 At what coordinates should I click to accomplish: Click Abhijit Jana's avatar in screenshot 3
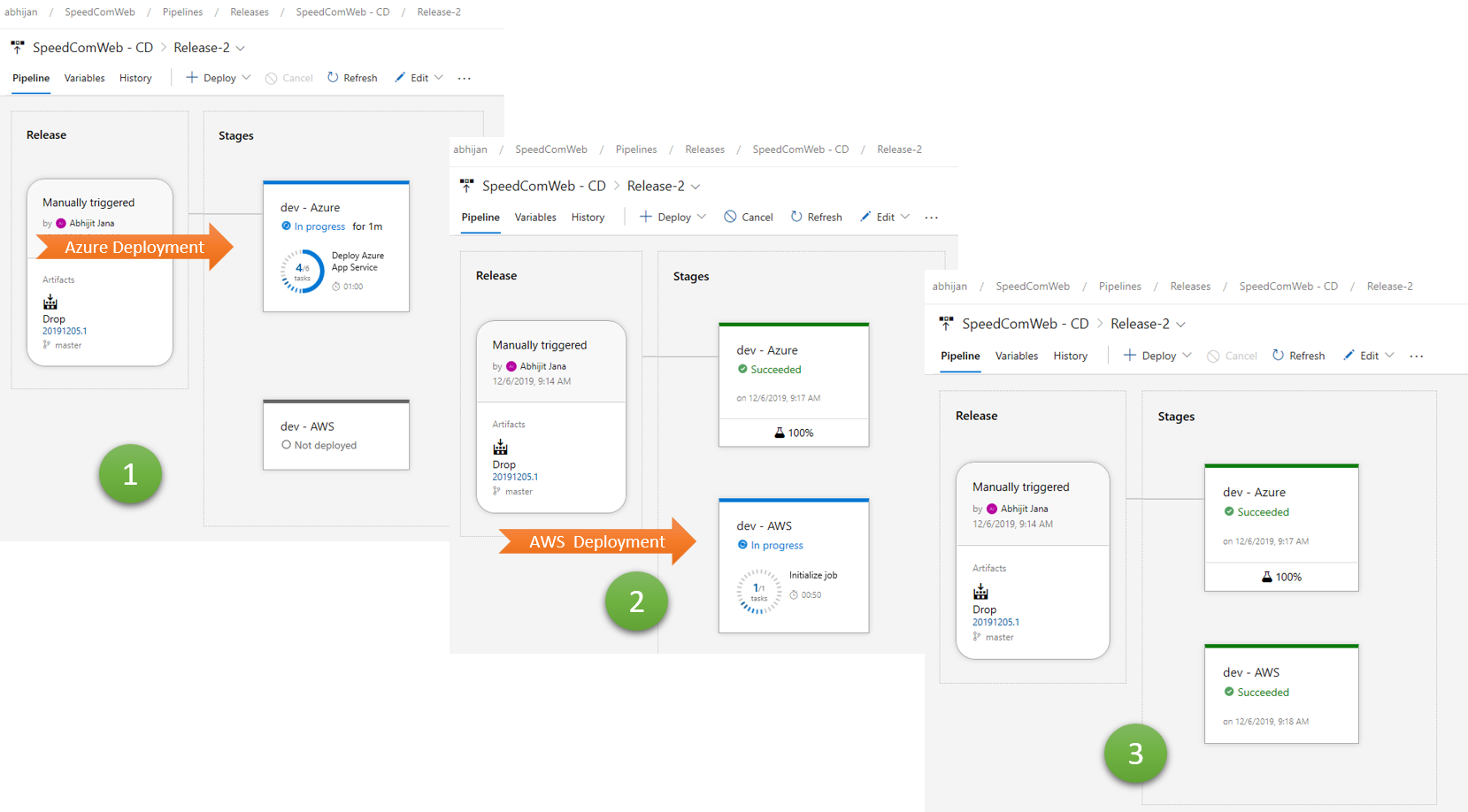tap(992, 509)
